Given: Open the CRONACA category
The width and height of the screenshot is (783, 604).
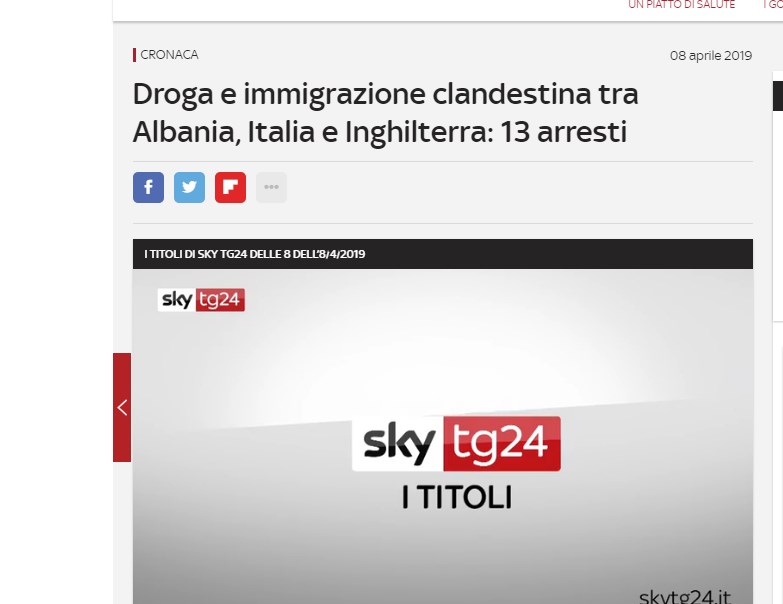Looking at the screenshot, I should [169, 54].
